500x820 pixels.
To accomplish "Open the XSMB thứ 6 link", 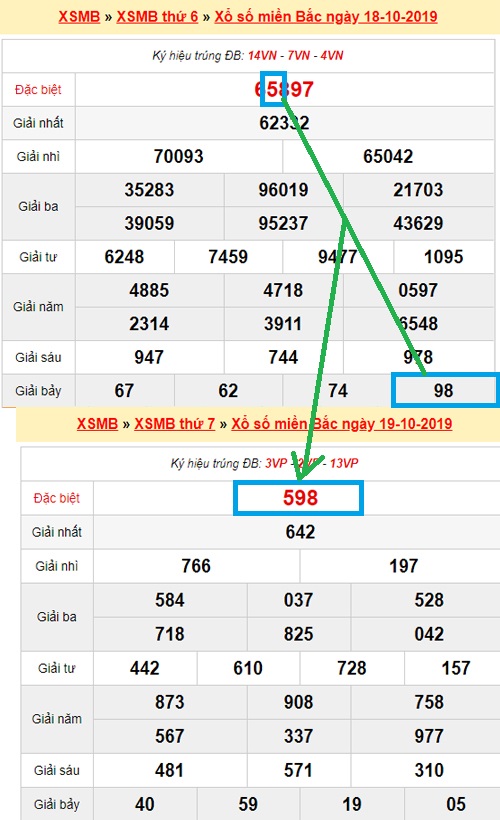I will click(x=157, y=17).
